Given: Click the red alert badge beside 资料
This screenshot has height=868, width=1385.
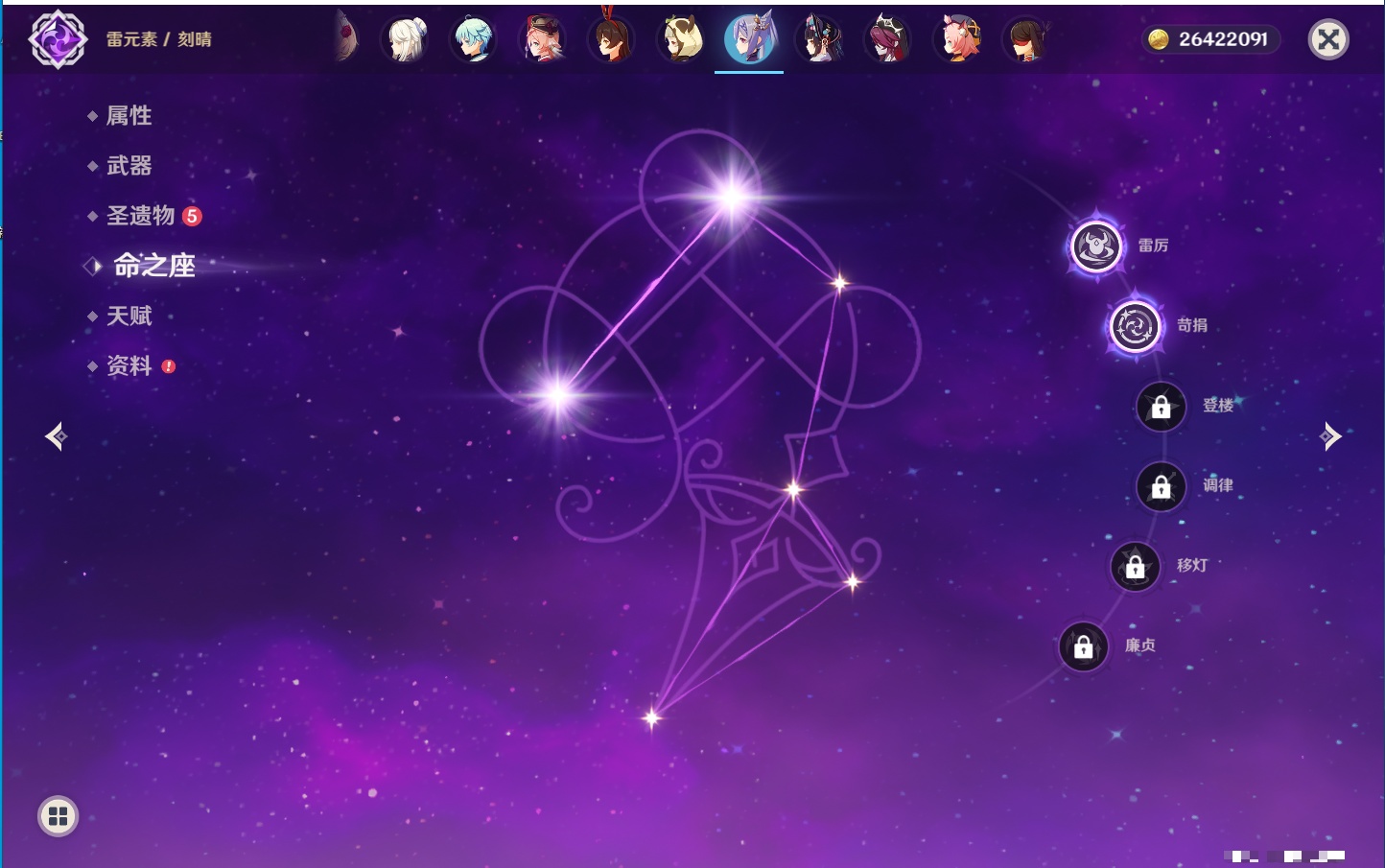Looking at the screenshot, I should click(x=169, y=366).
